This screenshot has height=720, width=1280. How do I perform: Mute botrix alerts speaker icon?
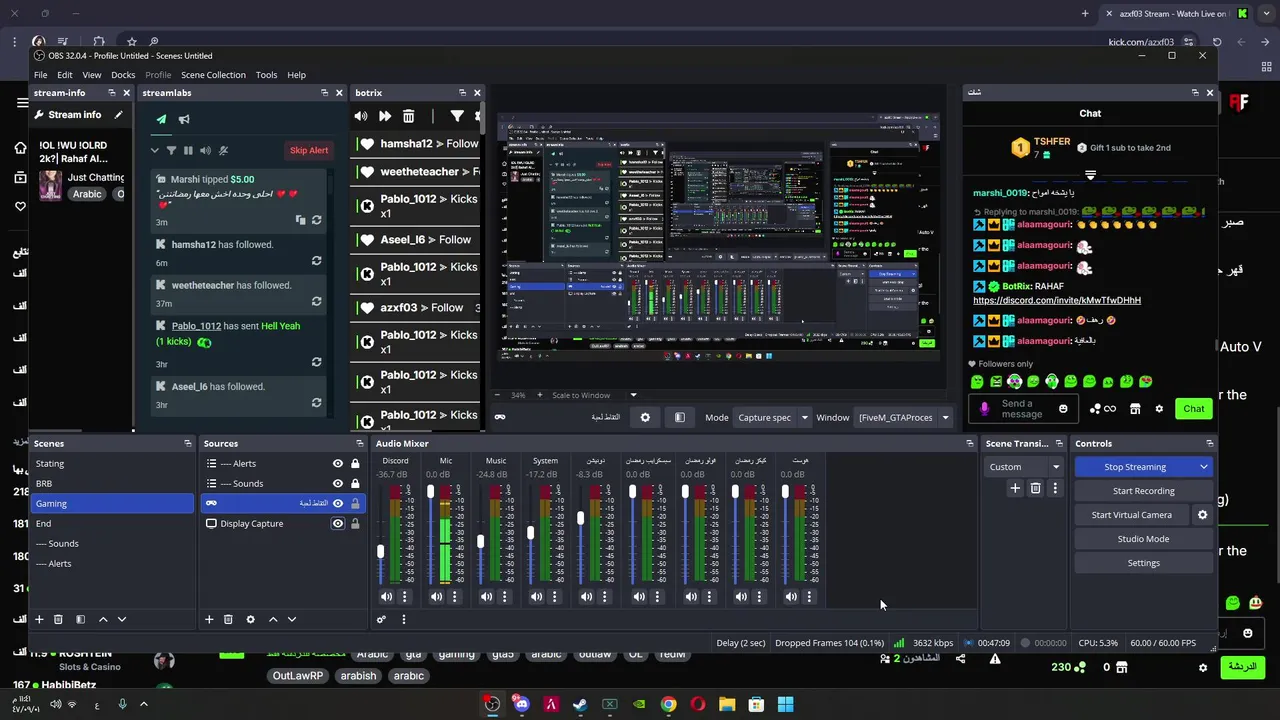pos(361,117)
